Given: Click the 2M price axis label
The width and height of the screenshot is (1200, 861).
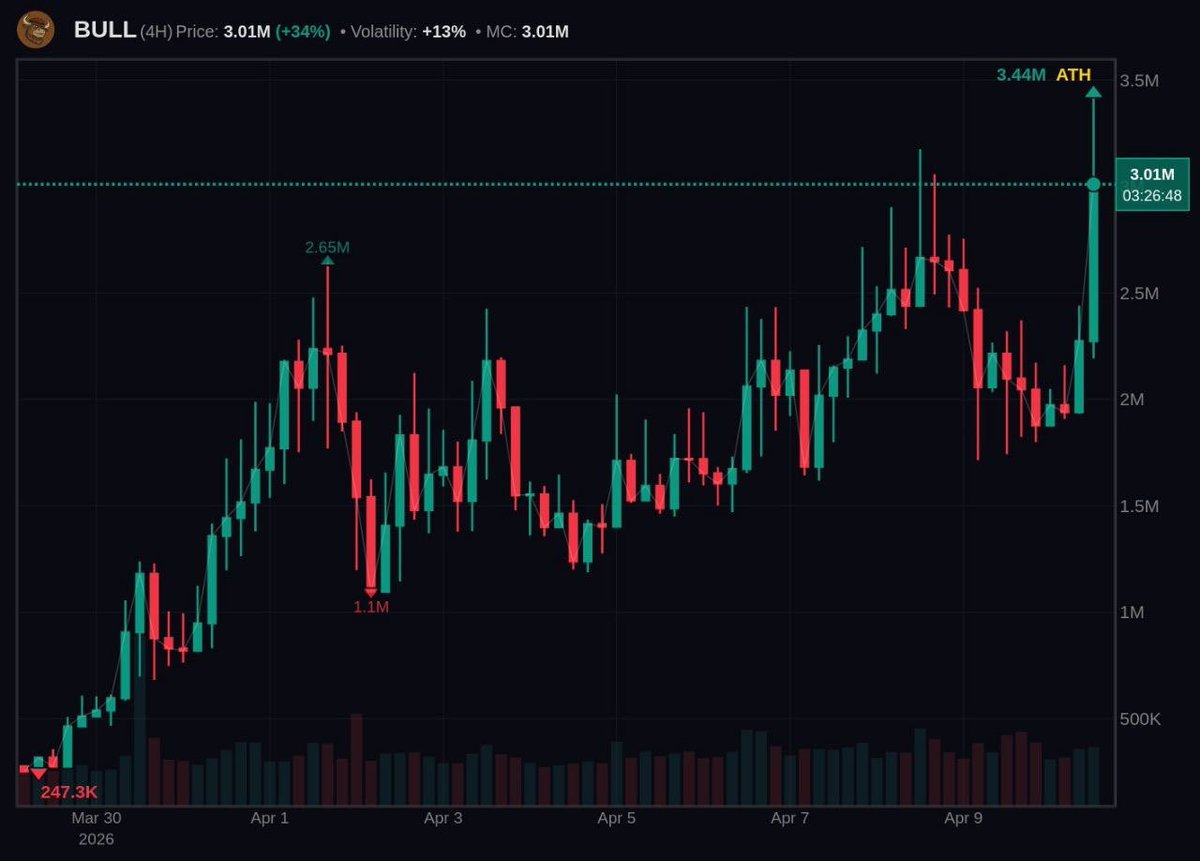Looking at the screenshot, I should [x=1133, y=399].
